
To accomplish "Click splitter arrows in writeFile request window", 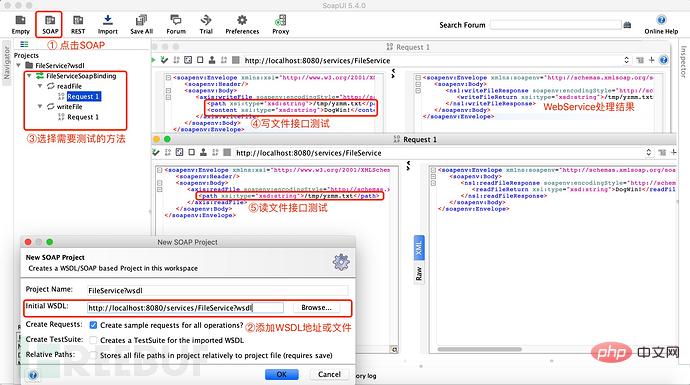I will (x=393, y=73).
